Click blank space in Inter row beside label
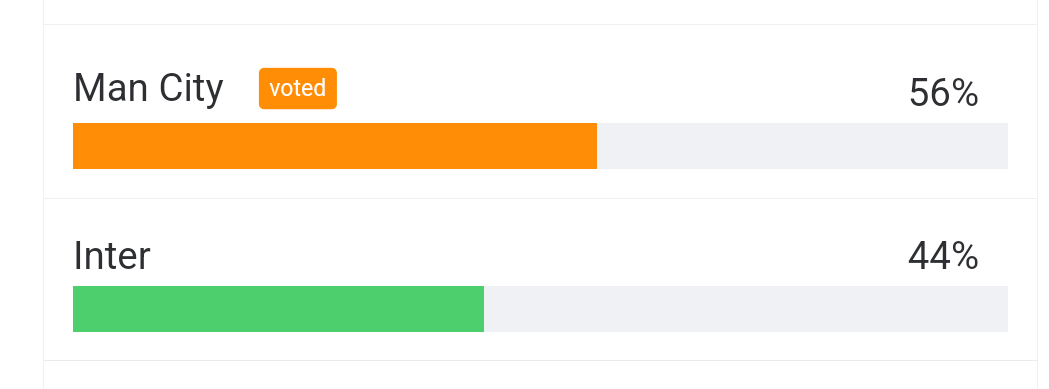Viewport: 1049px width, 389px height. pyautogui.click(x=529, y=256)
